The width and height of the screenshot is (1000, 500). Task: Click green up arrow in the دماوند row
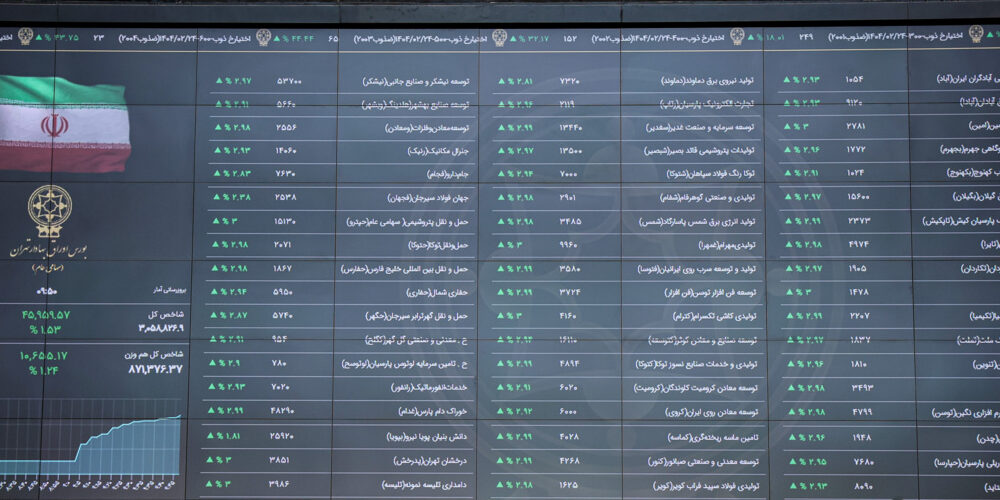[x=501, y=81]
